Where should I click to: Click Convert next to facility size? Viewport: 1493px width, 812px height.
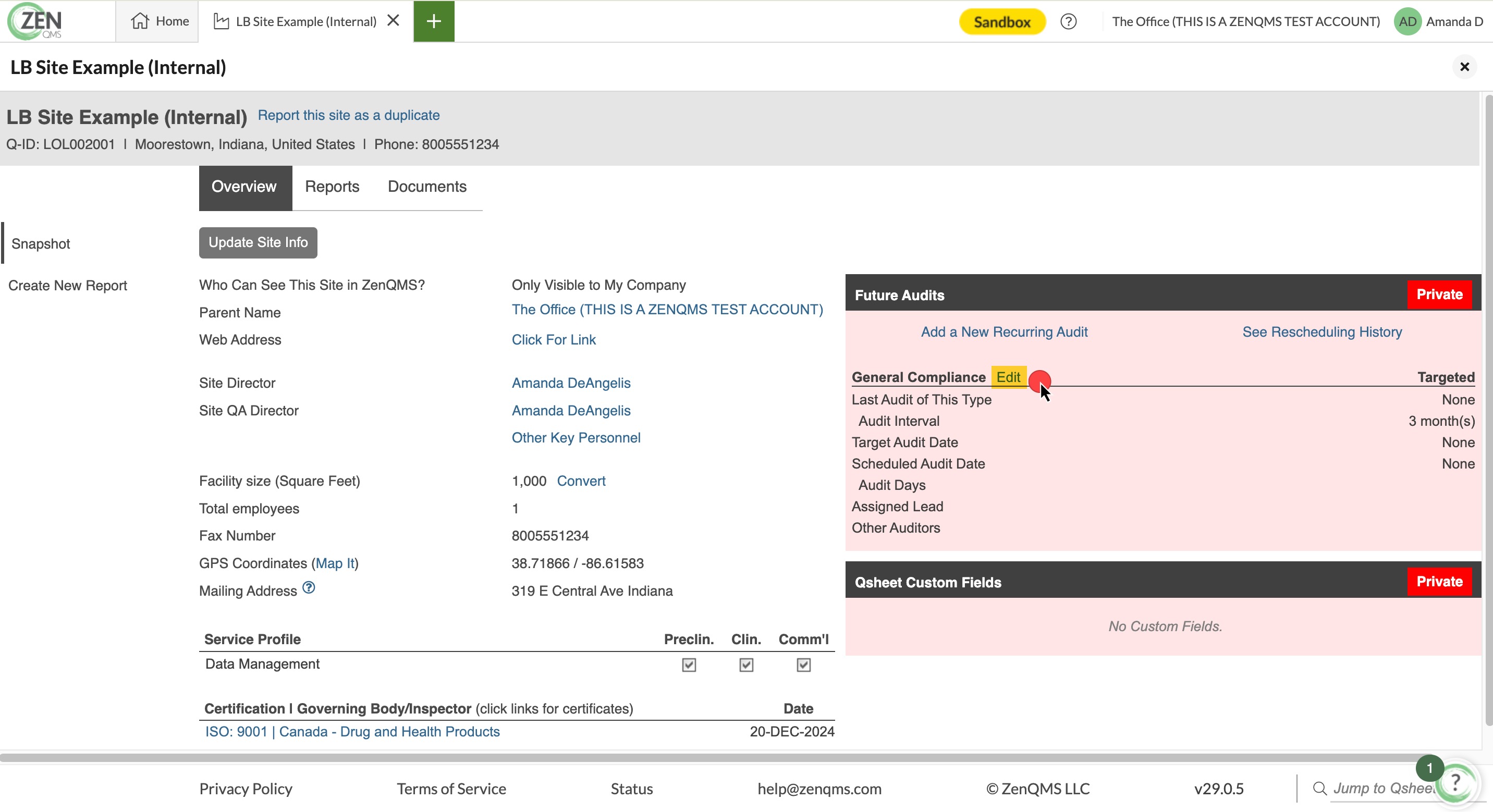581,481
